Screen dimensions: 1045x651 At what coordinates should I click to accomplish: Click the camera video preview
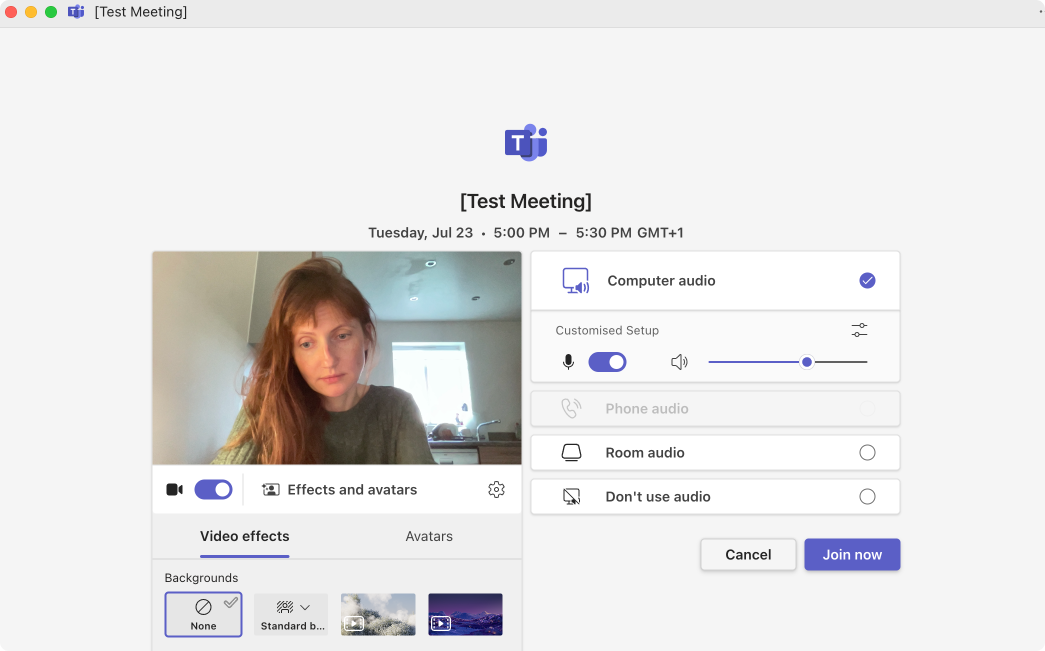pyautogui.click(x=337, y=358)
